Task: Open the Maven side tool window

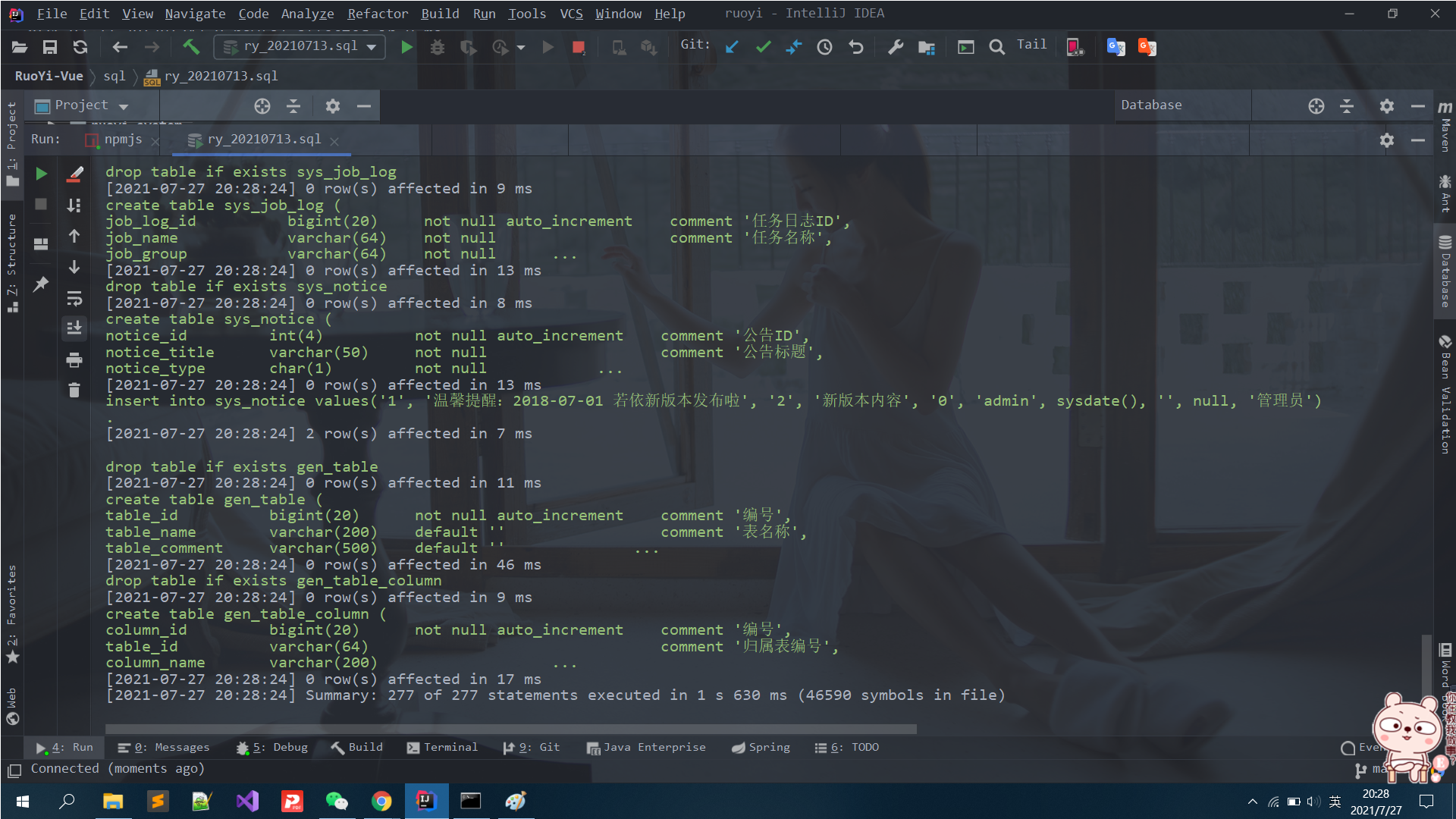Action: point(1445,126)
